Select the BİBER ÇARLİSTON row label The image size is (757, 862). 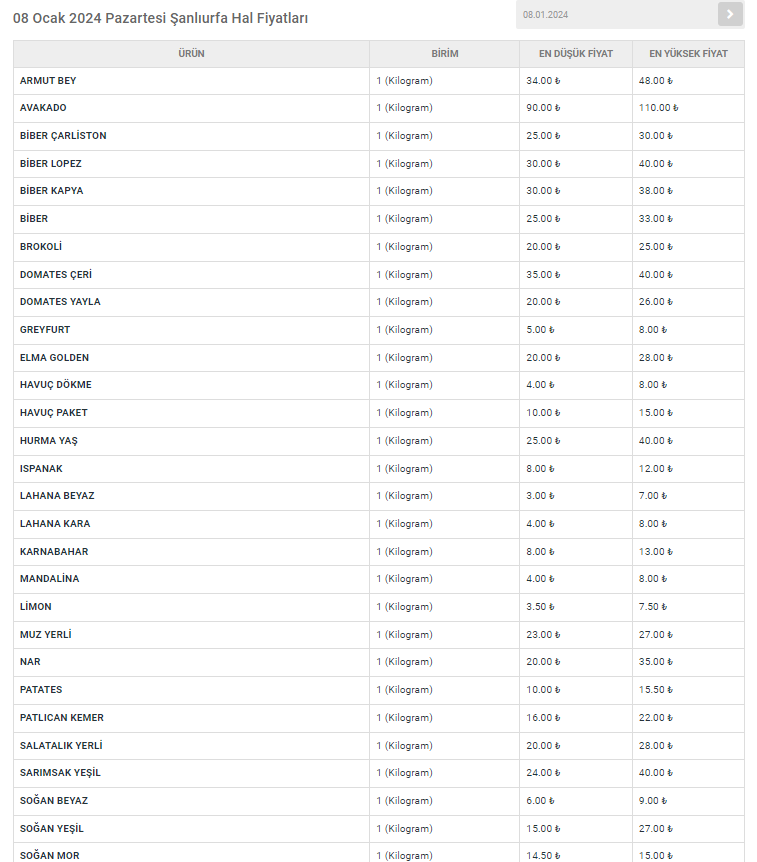point(63,136)
